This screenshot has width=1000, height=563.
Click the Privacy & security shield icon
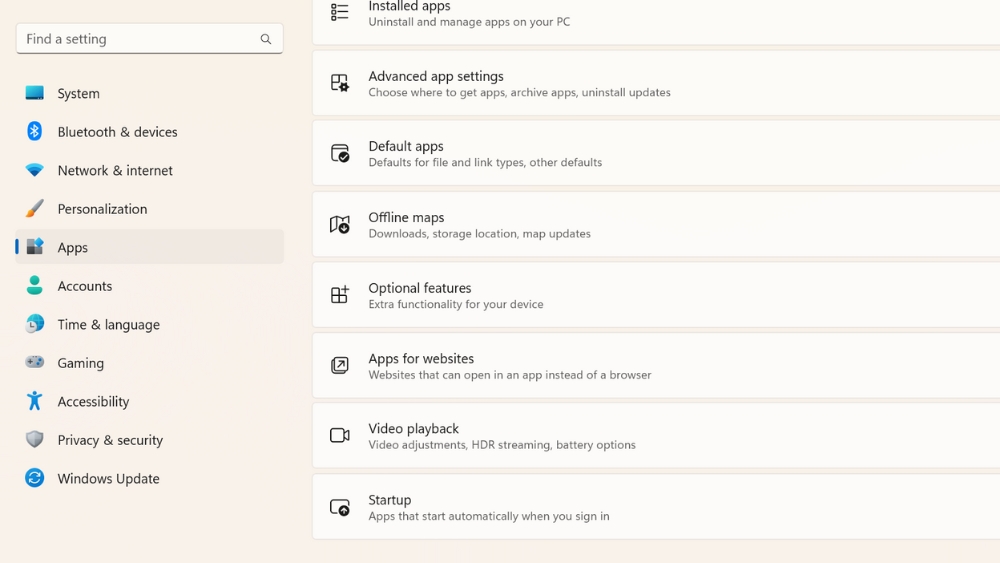tap(35, 440)
